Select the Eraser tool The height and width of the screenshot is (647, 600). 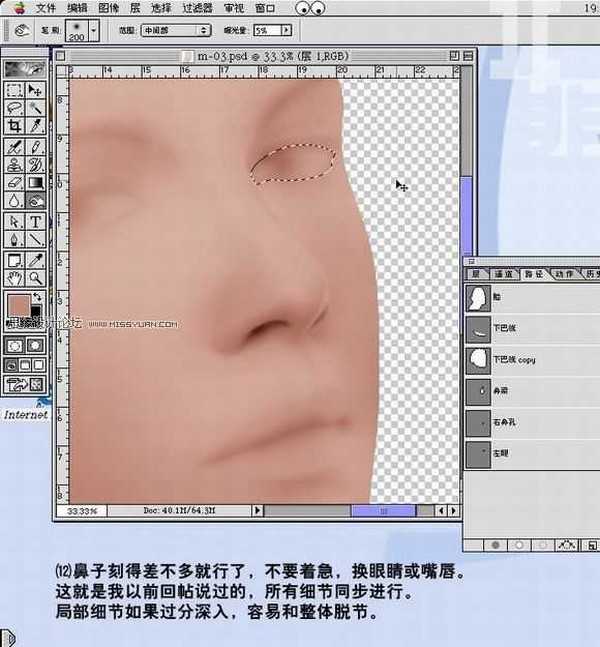14,182
